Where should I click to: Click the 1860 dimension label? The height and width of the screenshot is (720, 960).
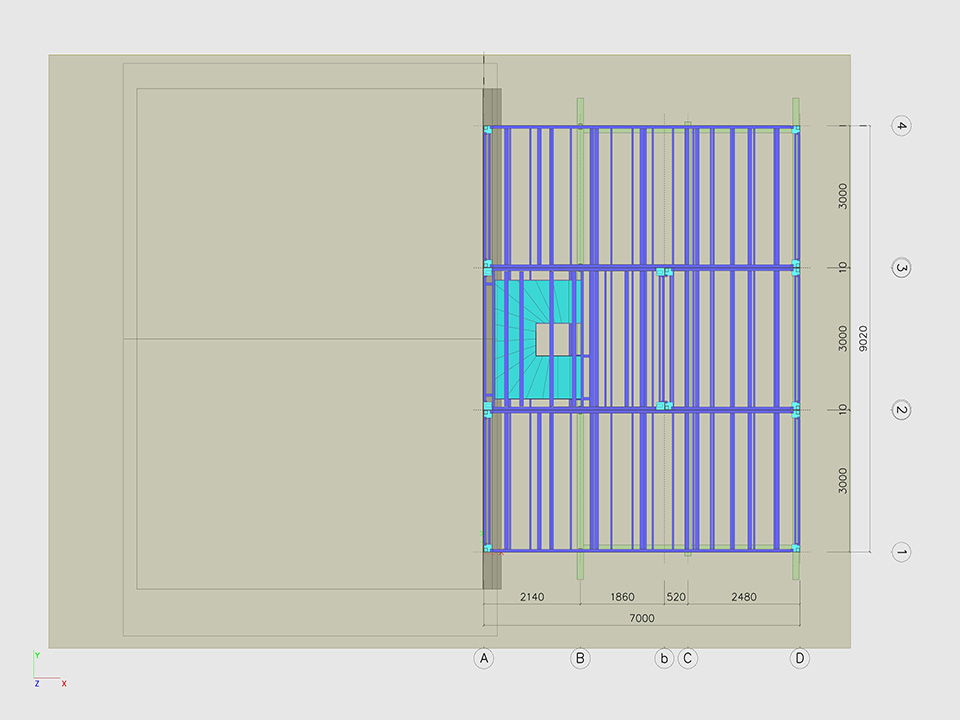pos(621,597)
